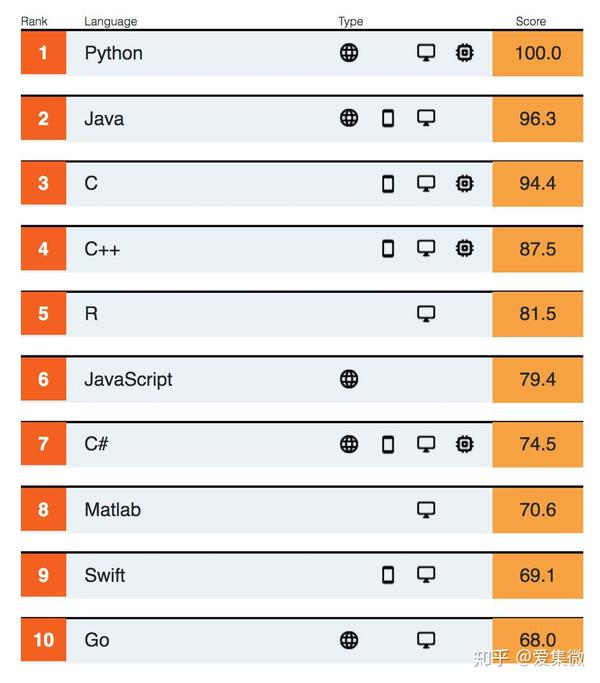This screenshot has width=600, height=683.
Task: Click the orange rank 1 badge
Action: 43,53
